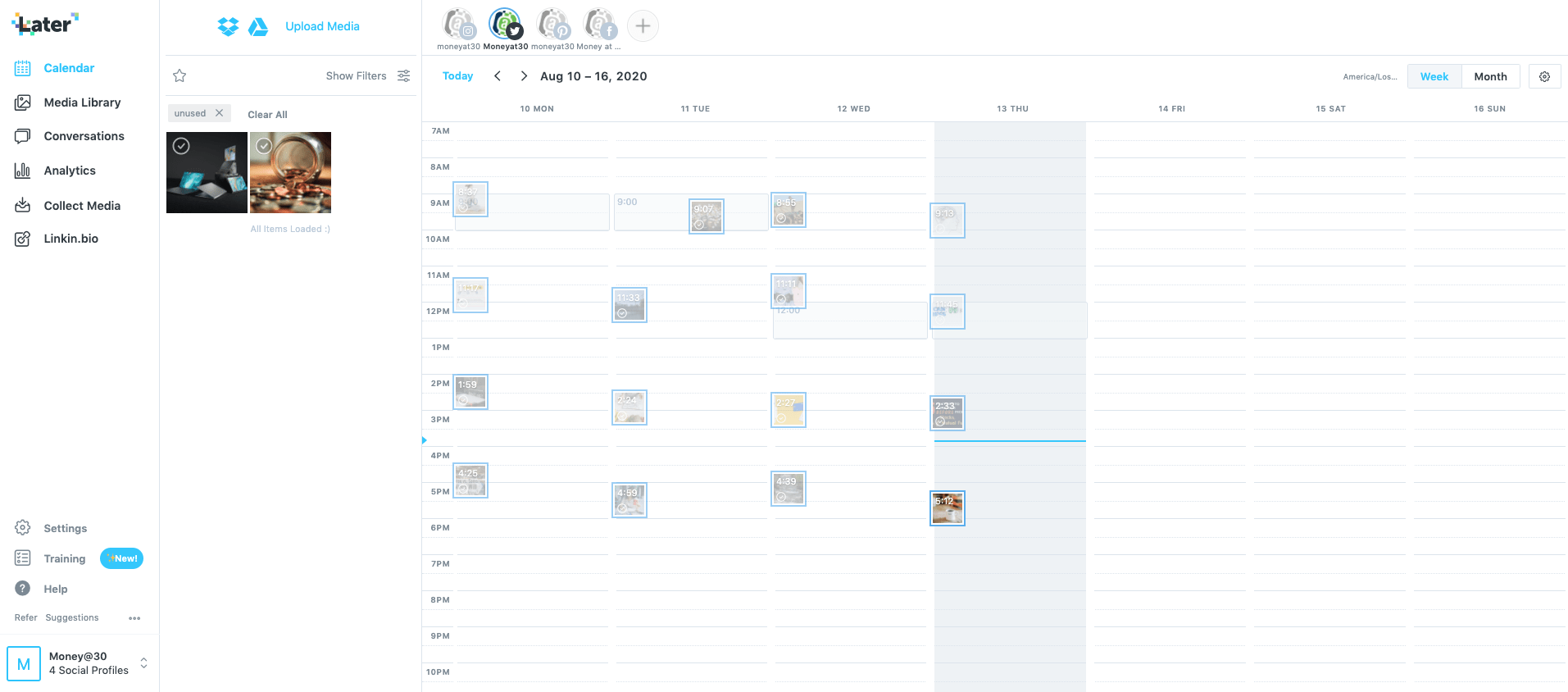This screenshot has height=692, width=1568.
Task: Open Media Library
Action: pyautogui.click(x=82, y=102)
